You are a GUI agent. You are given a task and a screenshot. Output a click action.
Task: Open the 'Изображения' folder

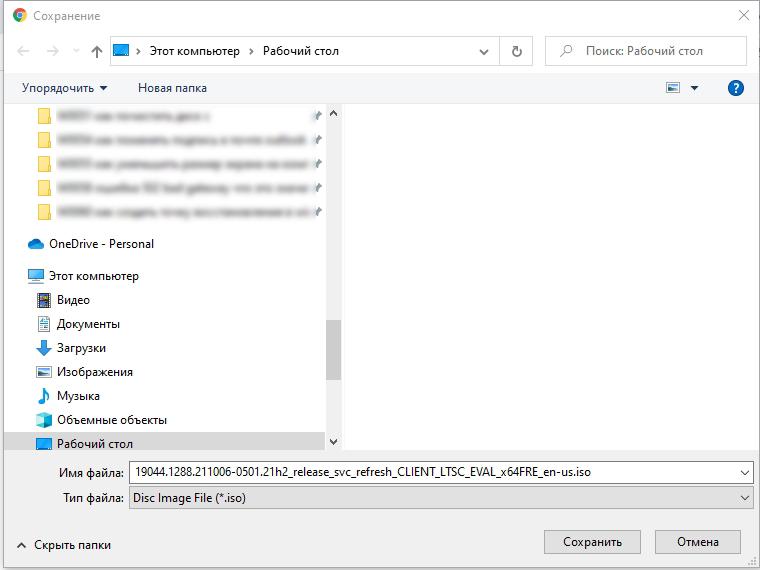coord(95,372)
